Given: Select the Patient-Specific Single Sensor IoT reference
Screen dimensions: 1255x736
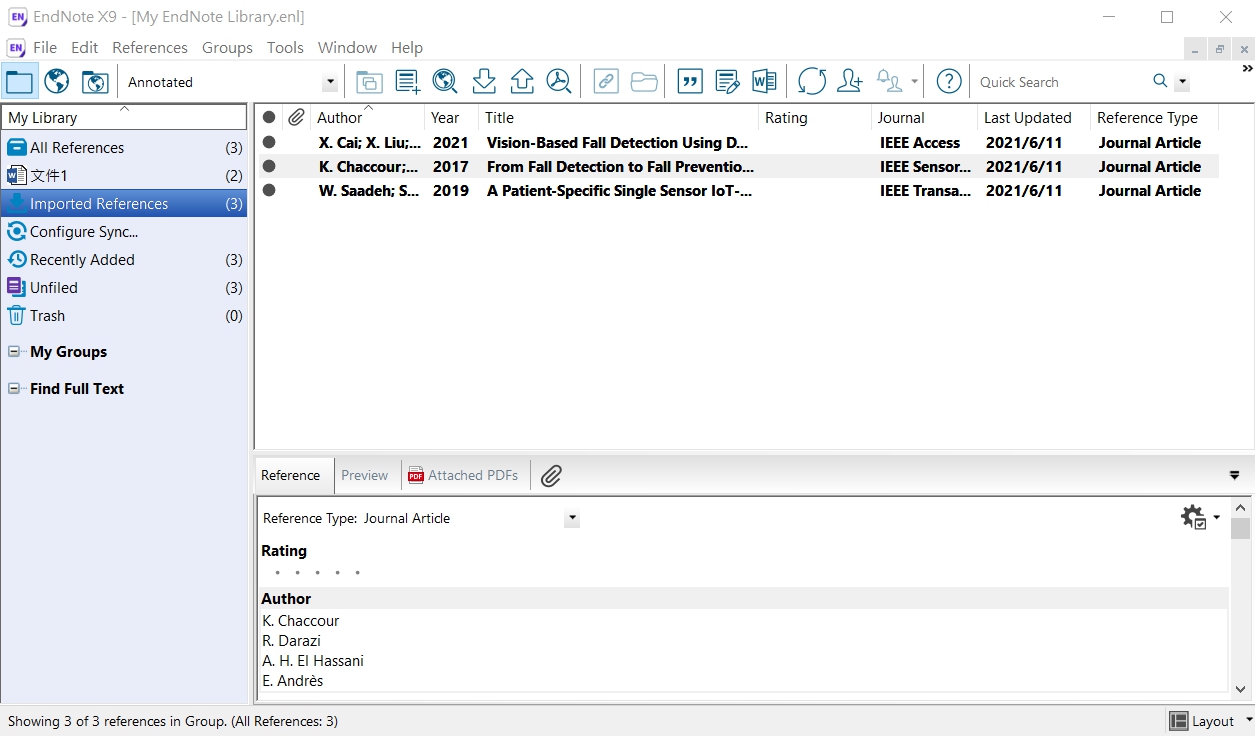Looking at the screenshot, I should tap(738, 191).
